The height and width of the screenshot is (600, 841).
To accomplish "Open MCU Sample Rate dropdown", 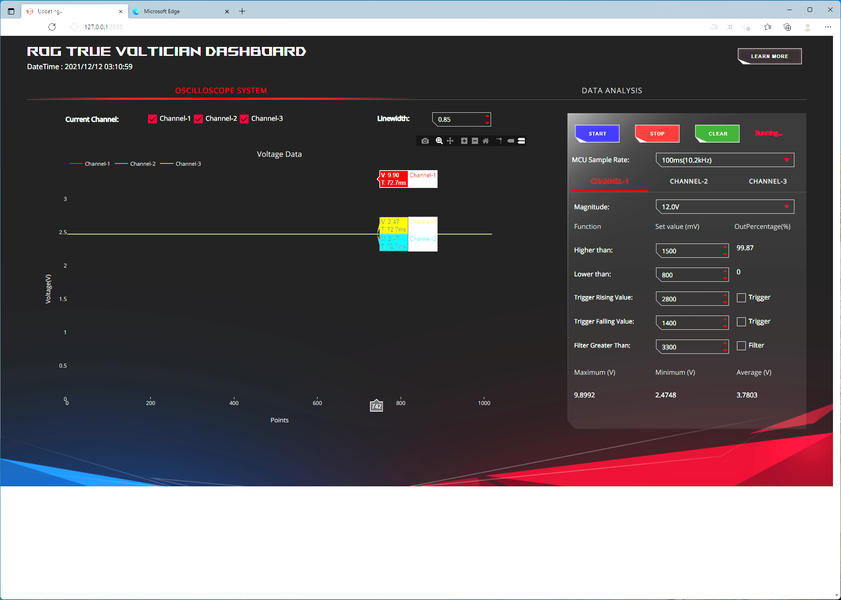I will click(x=725, y=160).
